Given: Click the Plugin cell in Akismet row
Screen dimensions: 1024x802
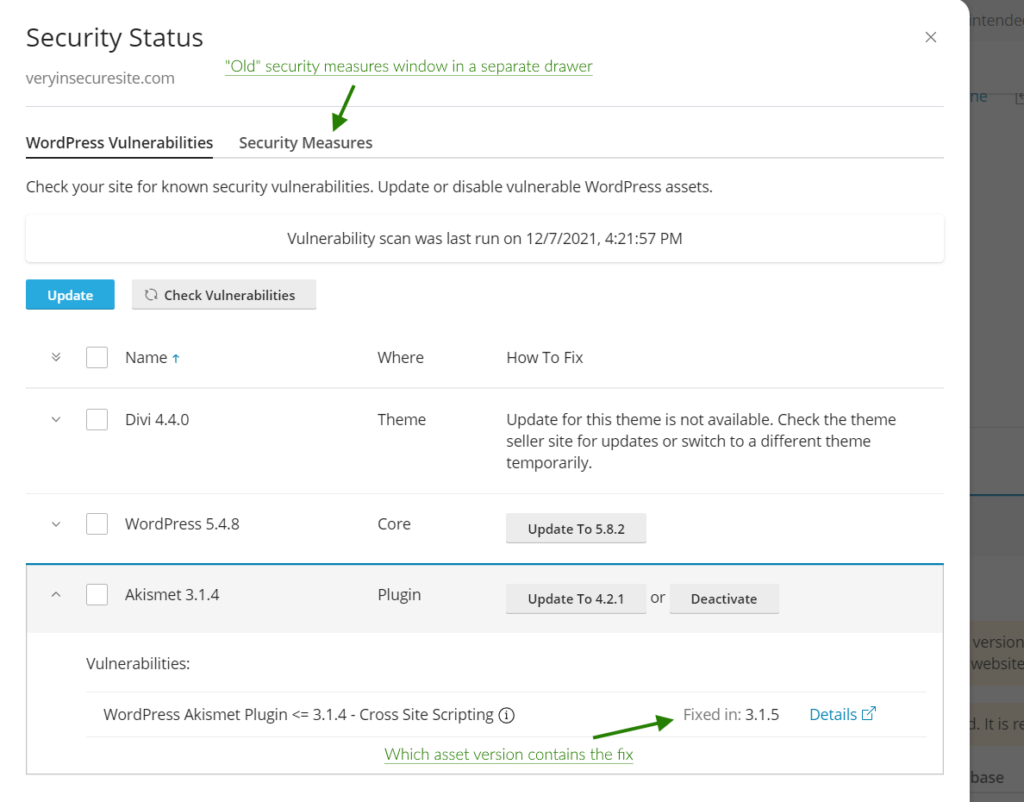Looking at the screenshot, I should 399,595.
